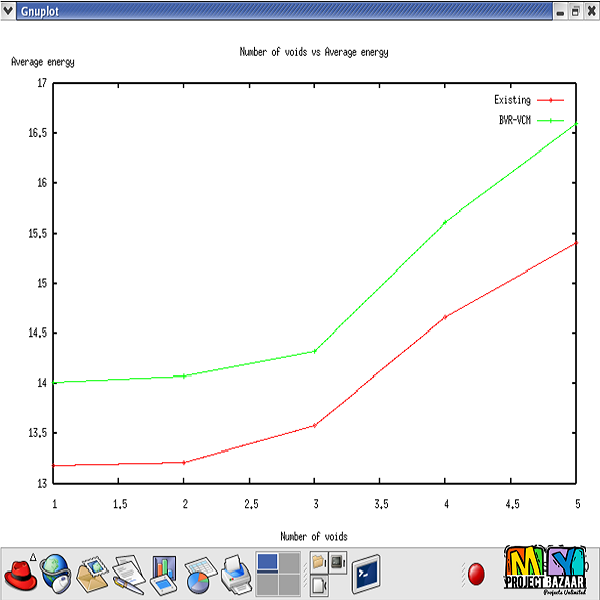Click the red alert notification icon

coord(476,575)
